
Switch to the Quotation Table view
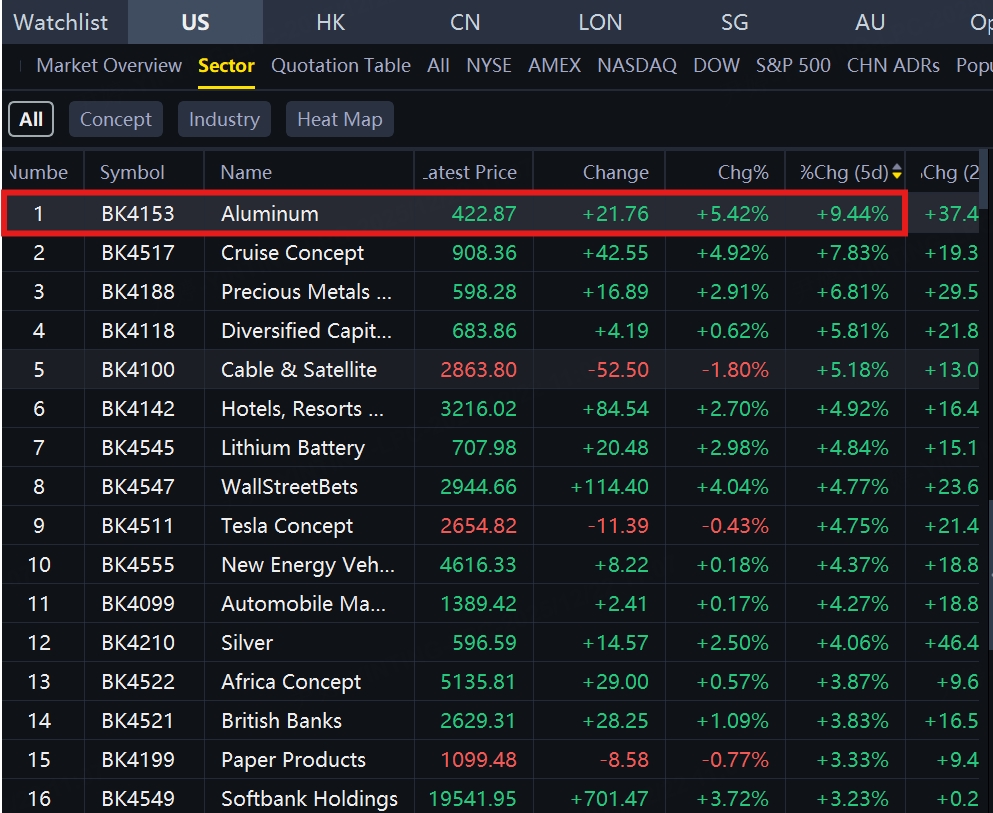coord(341,66)
